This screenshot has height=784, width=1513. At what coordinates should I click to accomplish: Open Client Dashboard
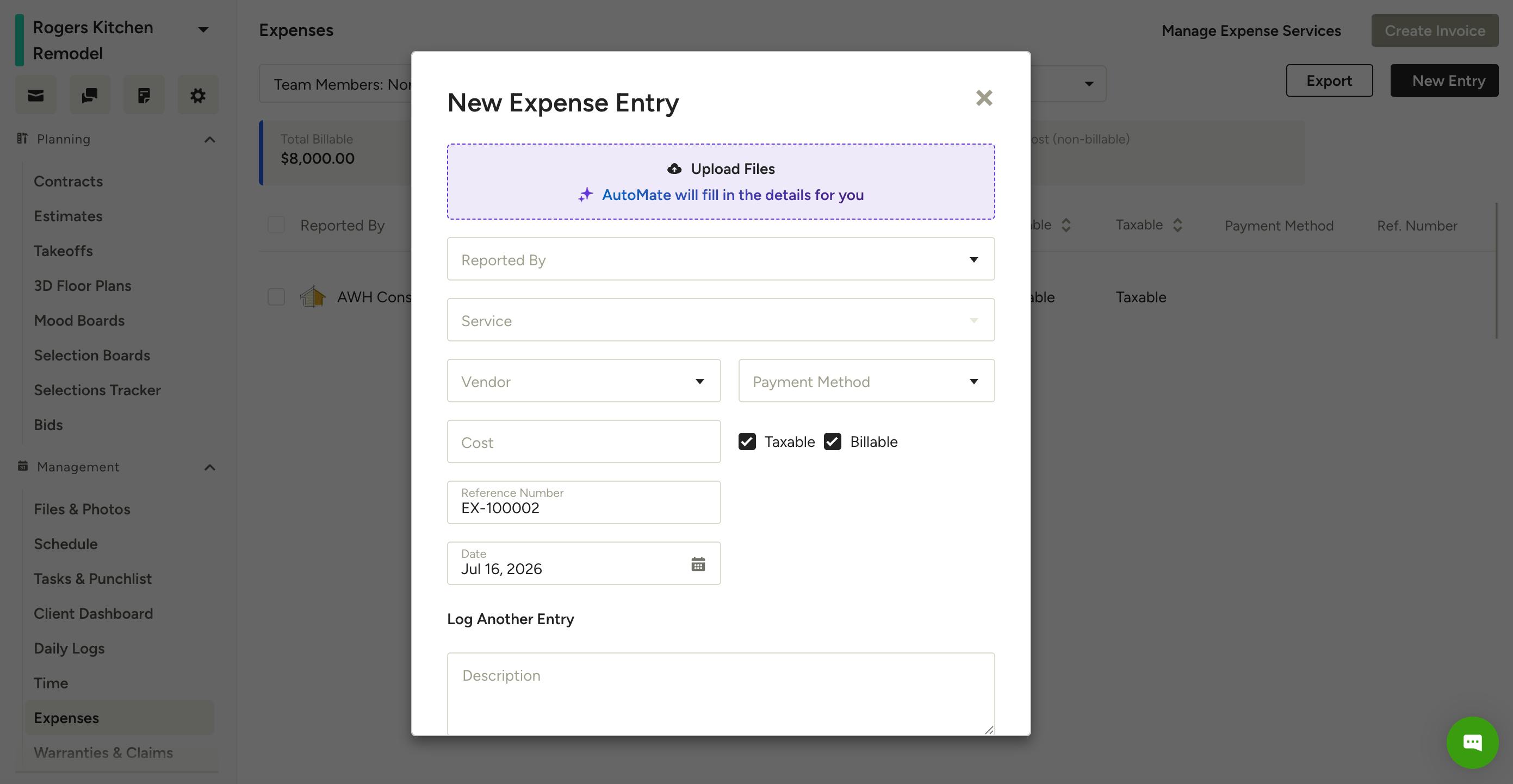click(x=94, y=614)
